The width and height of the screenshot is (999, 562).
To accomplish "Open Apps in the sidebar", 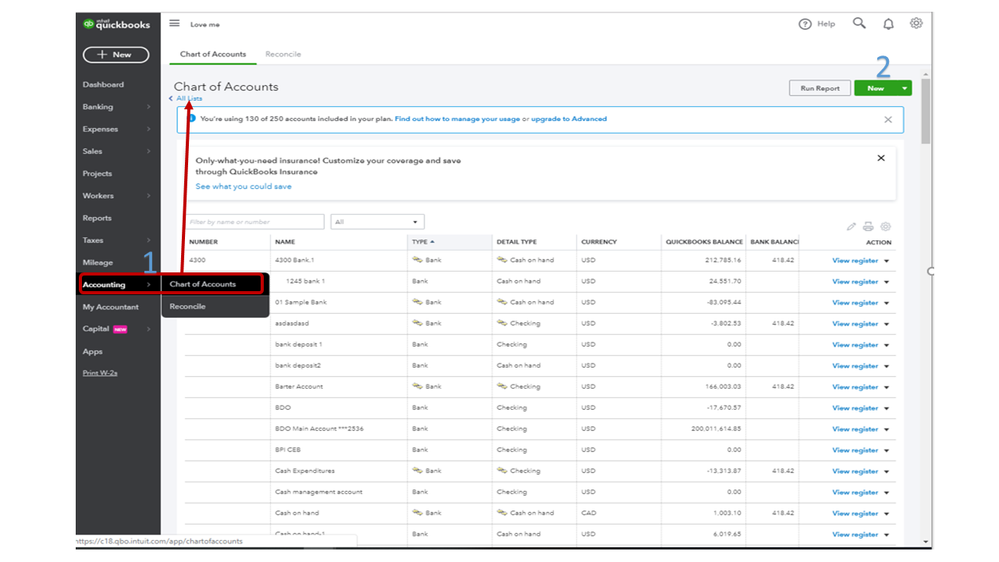I will (x=92, y=351).
